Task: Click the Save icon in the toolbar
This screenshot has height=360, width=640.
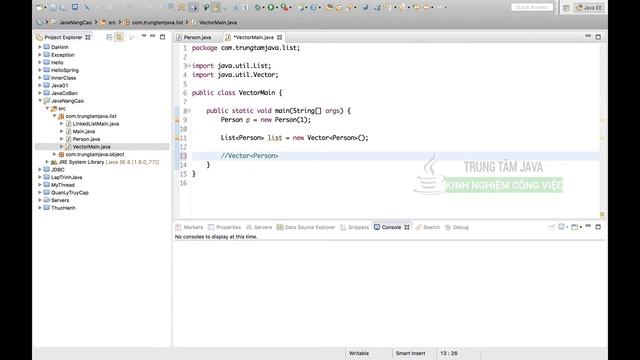Action: coord(53,7)
